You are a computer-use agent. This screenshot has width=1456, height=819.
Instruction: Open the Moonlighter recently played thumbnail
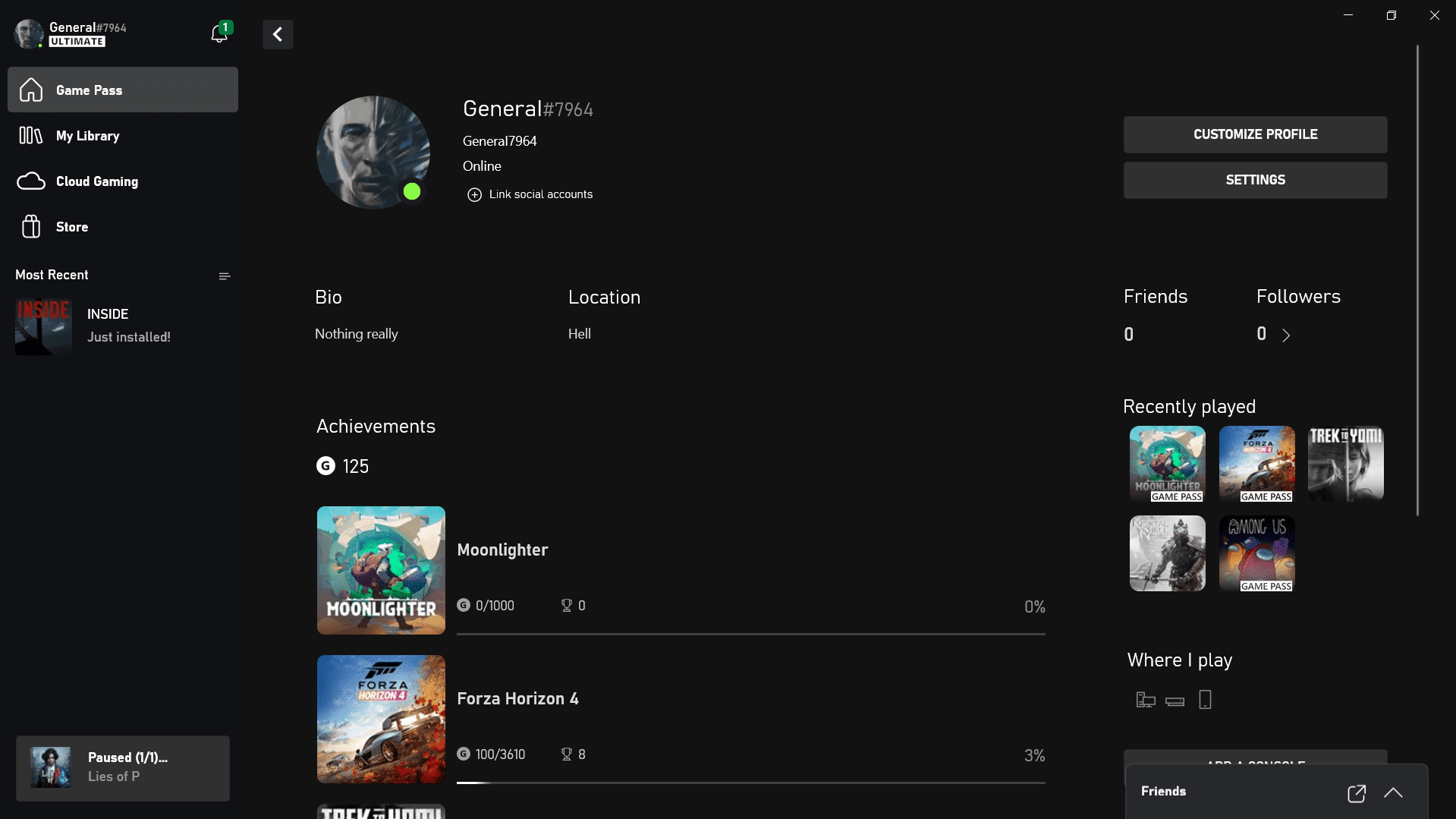(x=1166, y=464)
